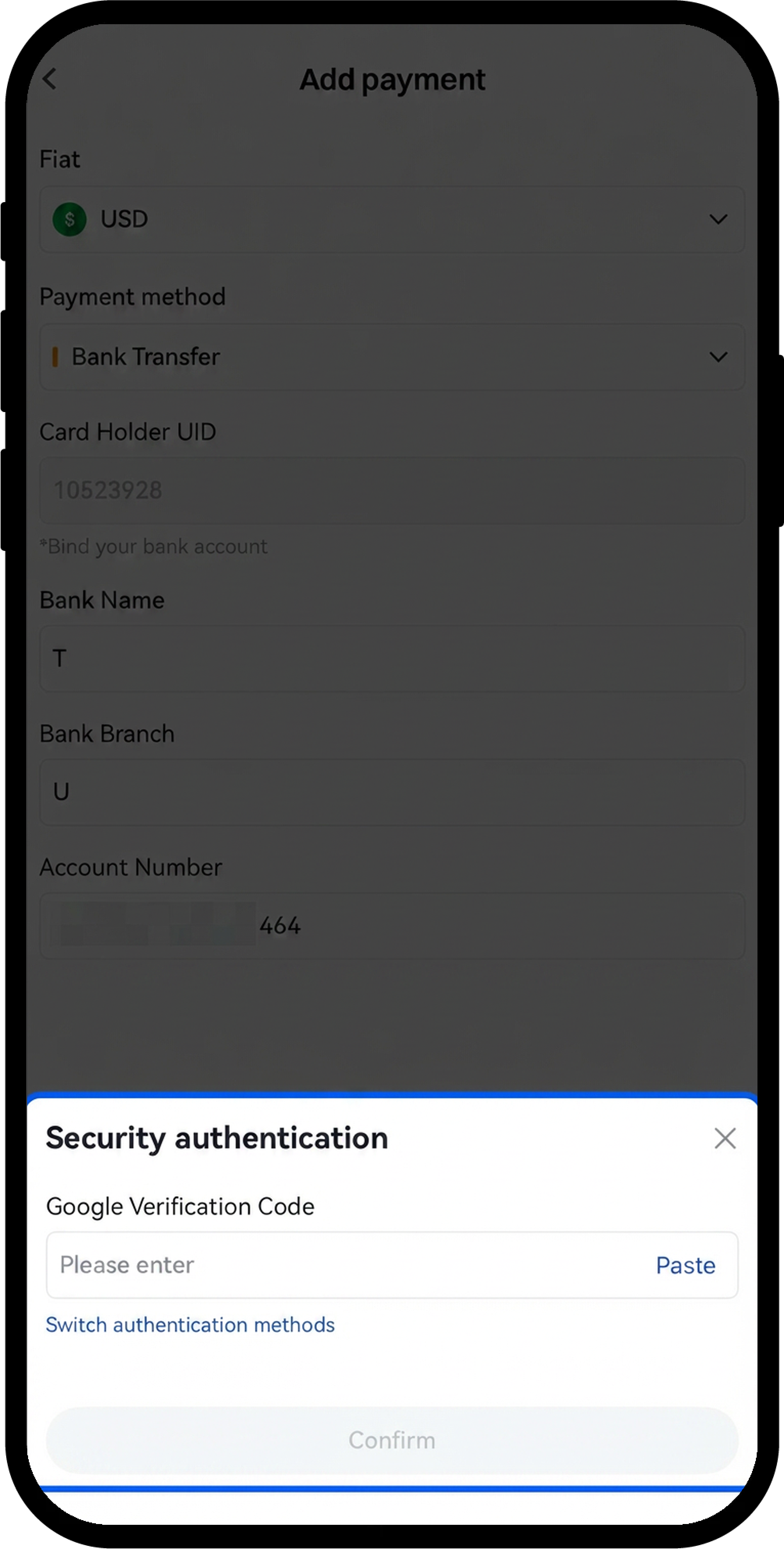Screen dimensions: 784x1549
Task: Select the Bank Transfer method text
Action: [x=145, y=357]
